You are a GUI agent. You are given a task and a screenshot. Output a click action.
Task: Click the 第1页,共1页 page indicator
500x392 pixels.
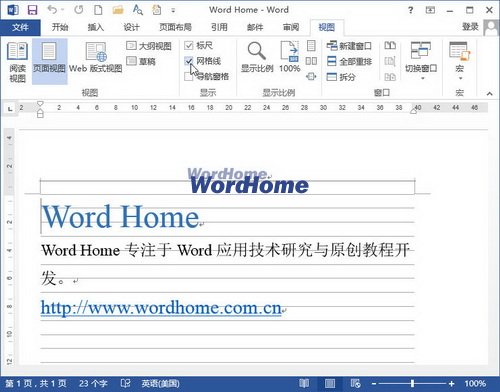[x=36, y=383]
